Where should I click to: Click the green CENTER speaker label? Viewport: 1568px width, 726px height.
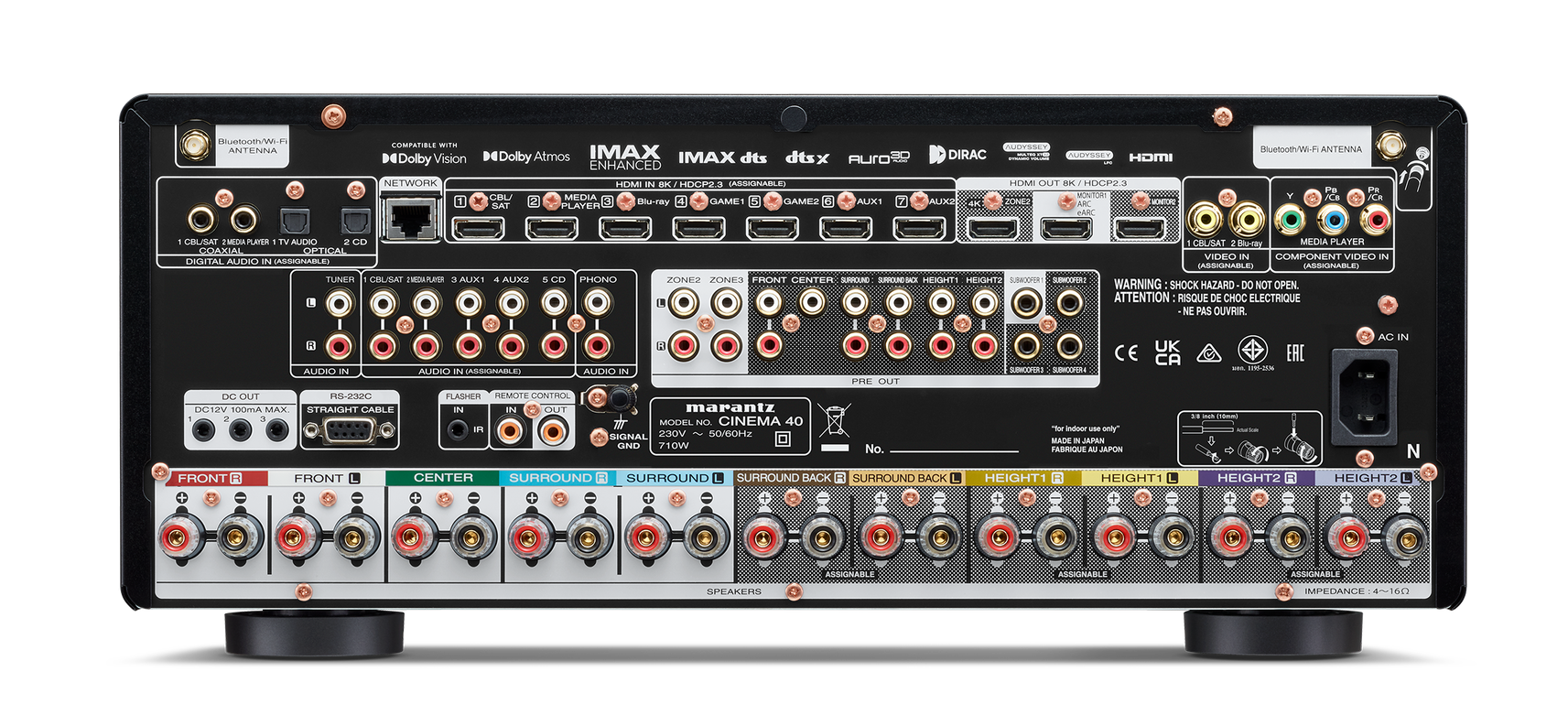pos(443,478)
